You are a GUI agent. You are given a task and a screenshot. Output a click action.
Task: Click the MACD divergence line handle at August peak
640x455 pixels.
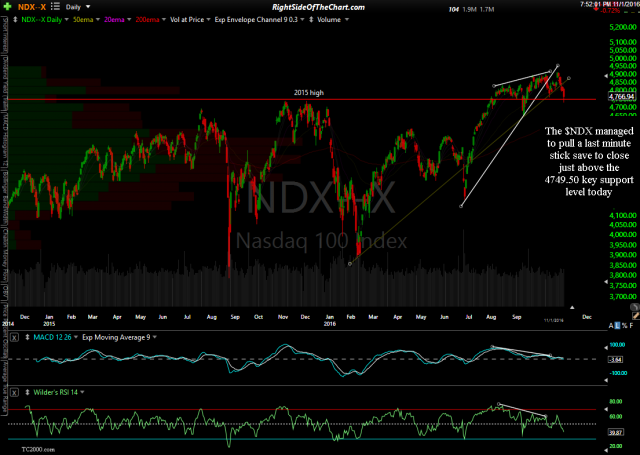coord(493,347)
